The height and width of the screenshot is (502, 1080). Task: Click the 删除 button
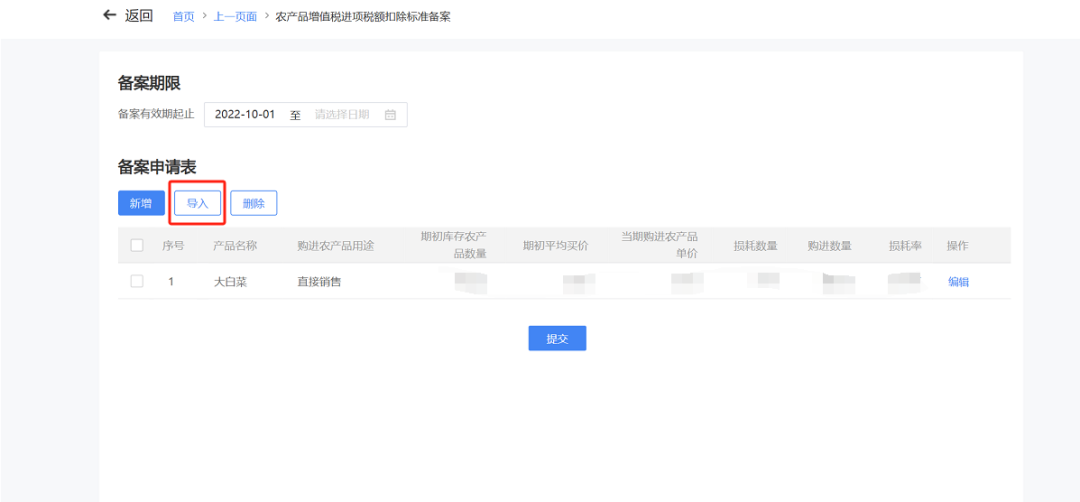[253, 203]
